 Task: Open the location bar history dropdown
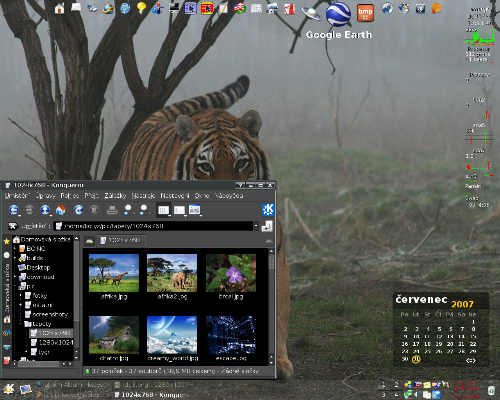(x=256, y=226)
